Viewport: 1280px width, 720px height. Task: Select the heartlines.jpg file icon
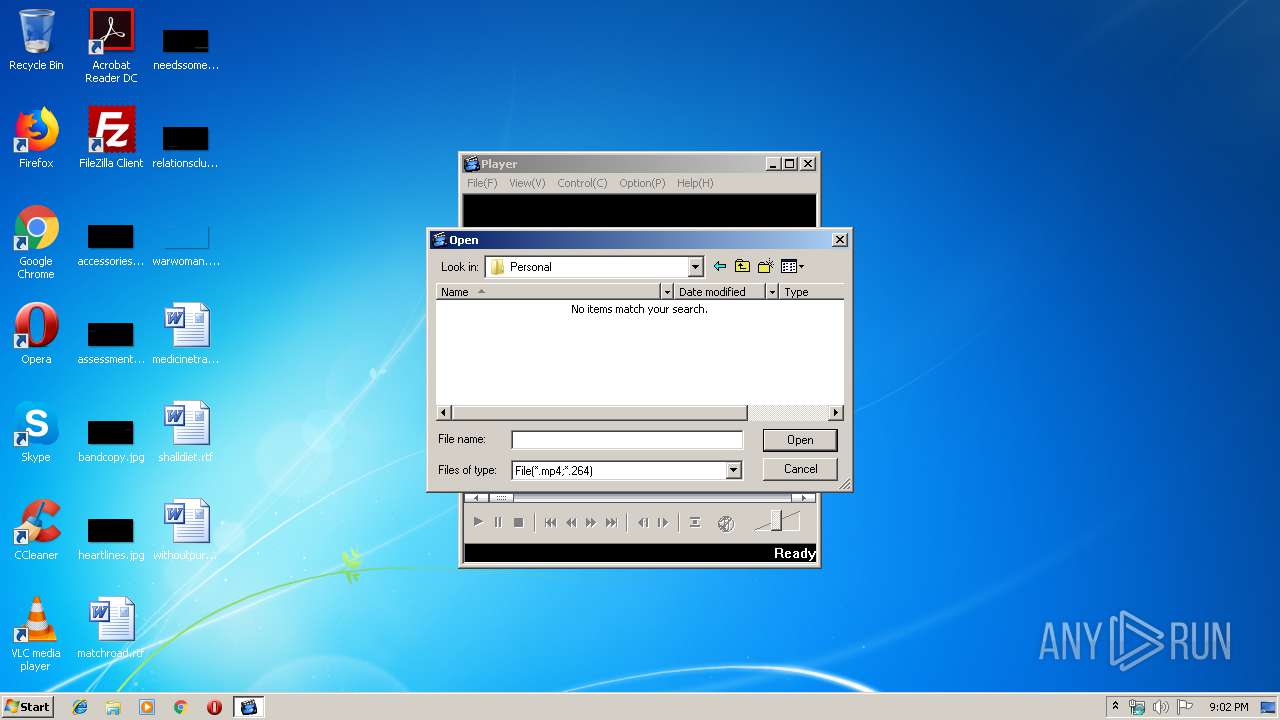(x=111, y=538)
